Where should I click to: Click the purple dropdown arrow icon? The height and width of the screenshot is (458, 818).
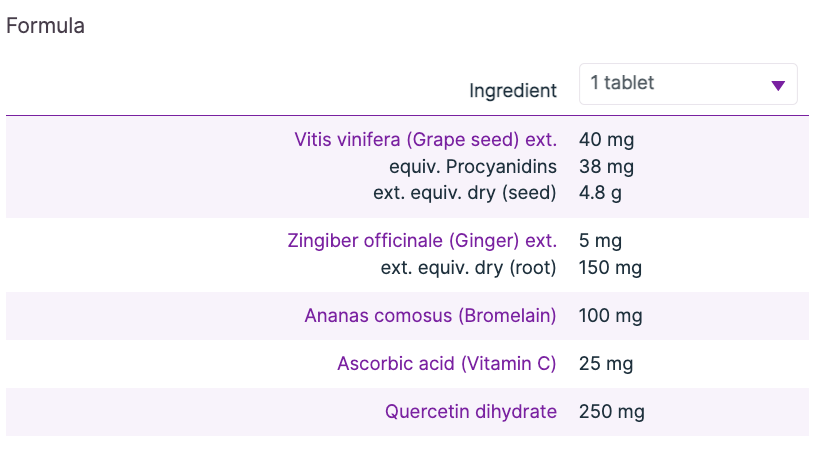point(778,85)
